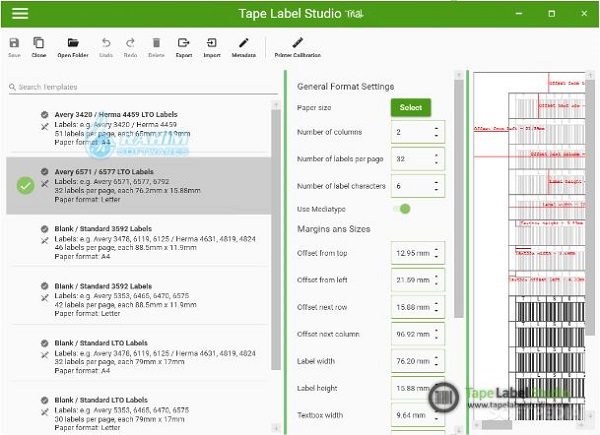
Task: Click the Offset from top stepper
Action: pos(436,253)
